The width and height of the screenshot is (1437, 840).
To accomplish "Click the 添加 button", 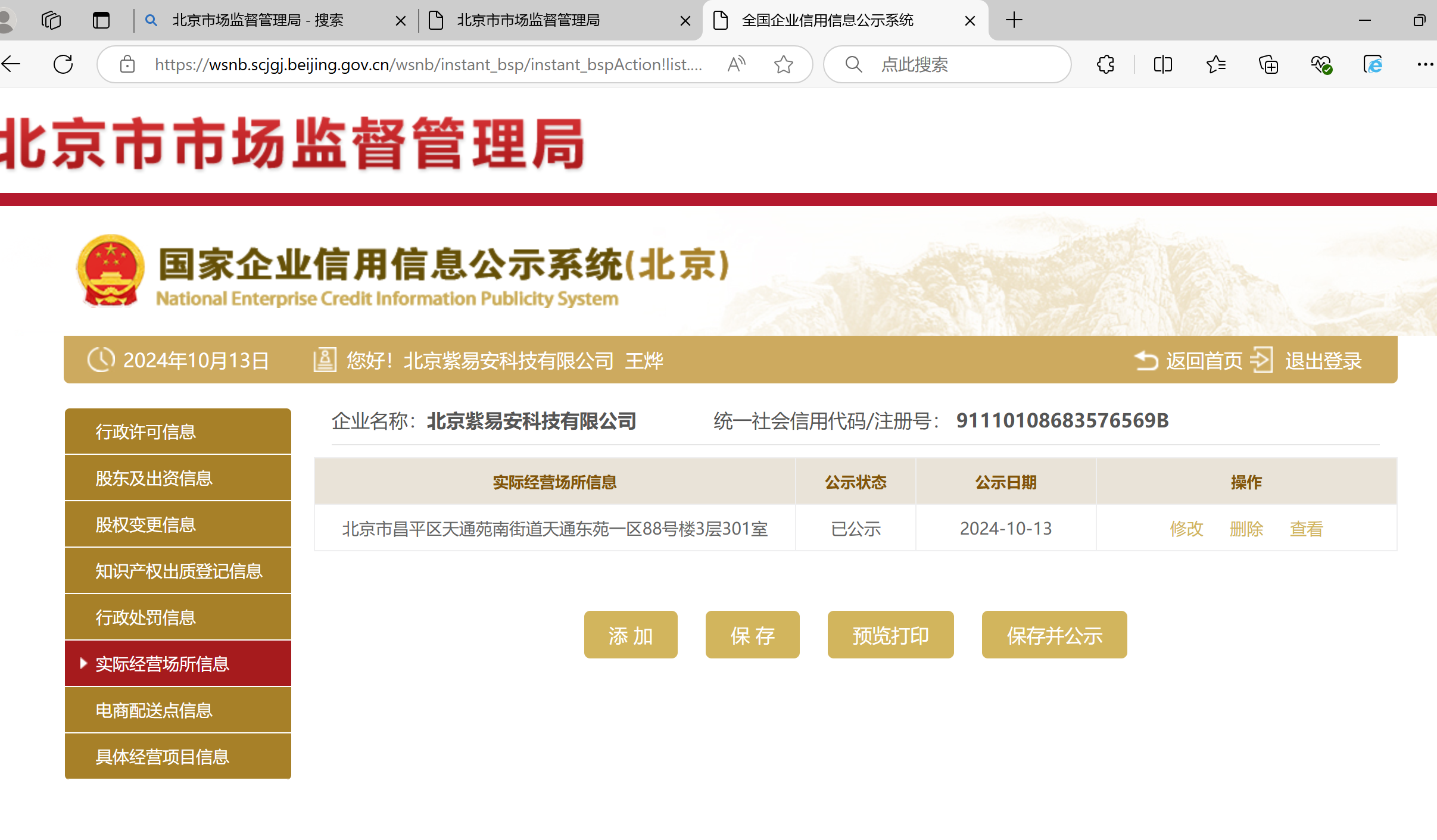I will [x=631, y=635].
